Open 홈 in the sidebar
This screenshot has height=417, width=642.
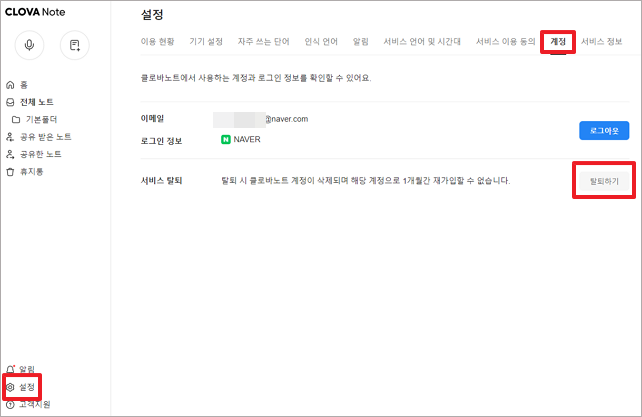click(22, 86)
